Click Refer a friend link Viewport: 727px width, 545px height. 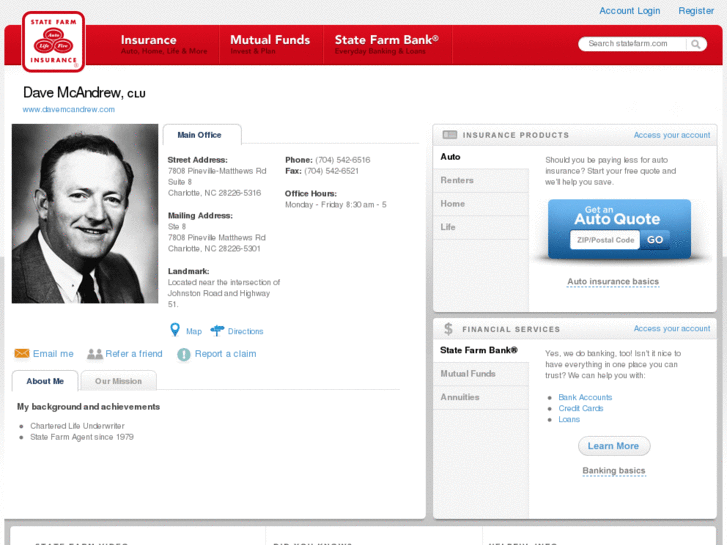pyautogui.click(x=134, y=353)
